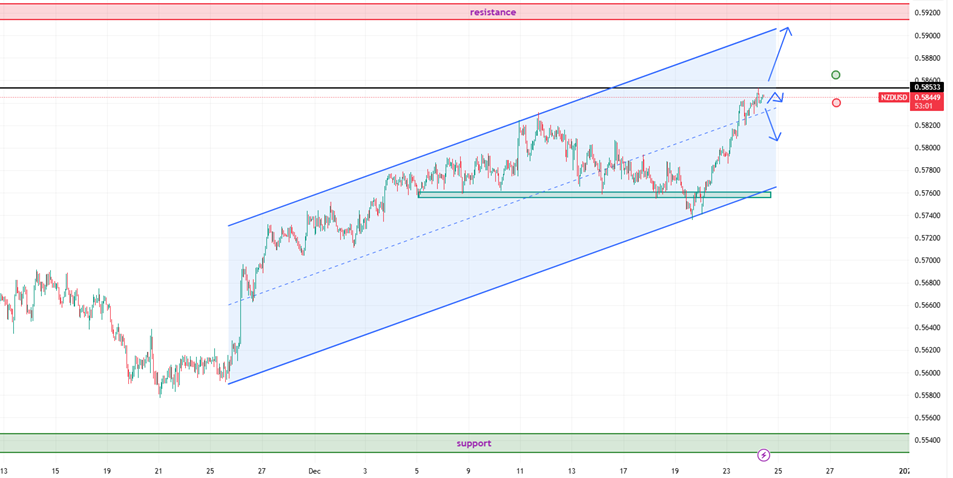The image size is (953, 478).
Task: Click the black 0.58533 price label
Action: [927, 87]
